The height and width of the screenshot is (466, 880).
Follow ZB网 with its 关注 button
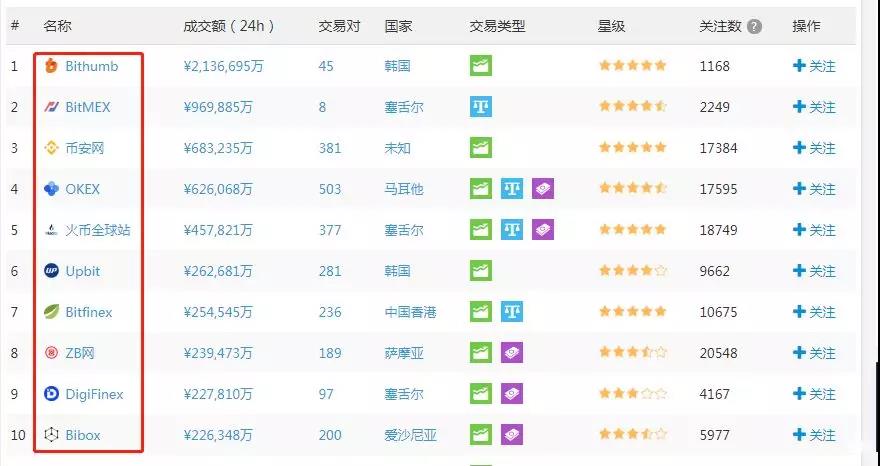point(814,353)
